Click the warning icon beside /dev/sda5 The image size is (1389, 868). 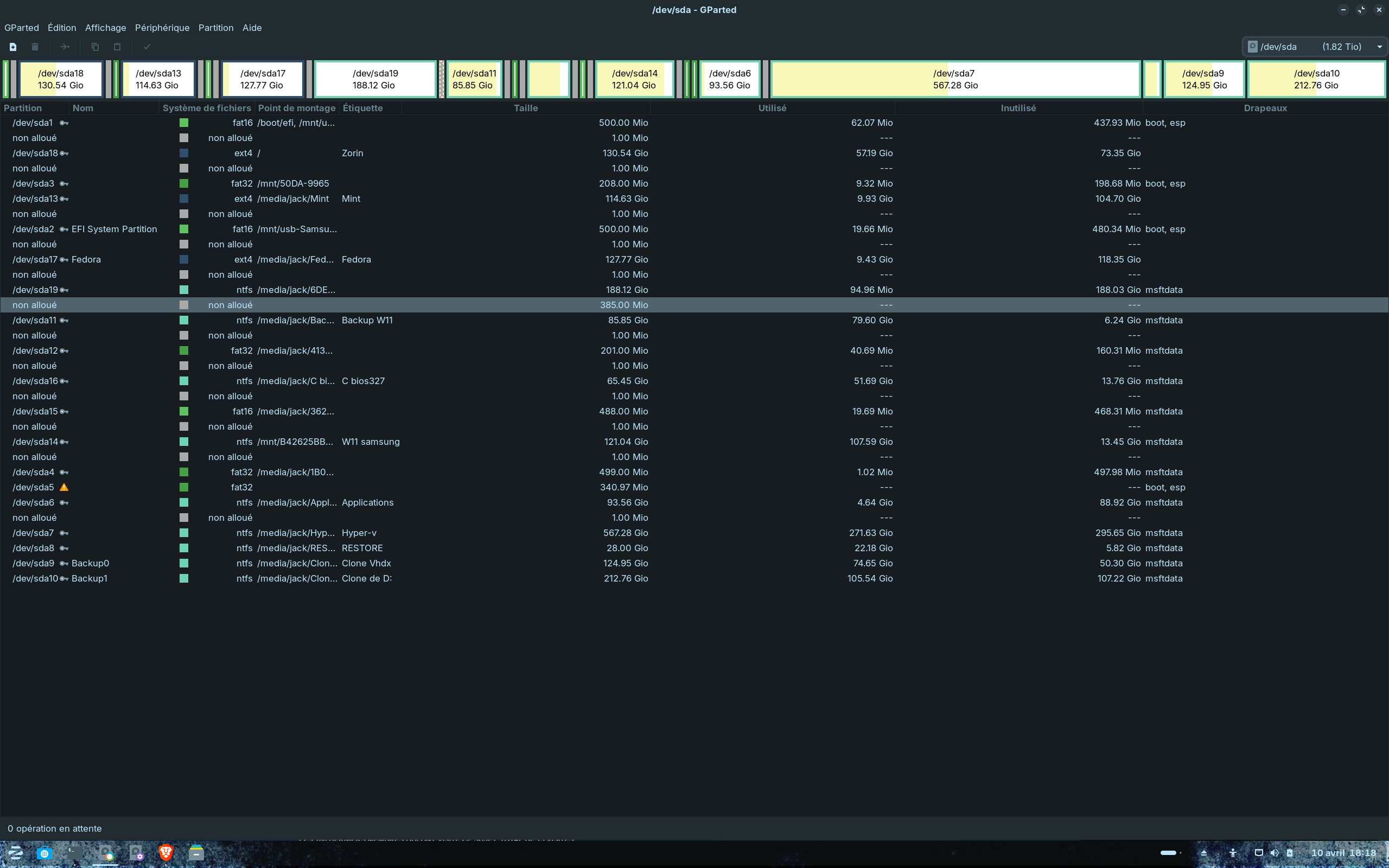pyautogui.click(x=64, y=487)
